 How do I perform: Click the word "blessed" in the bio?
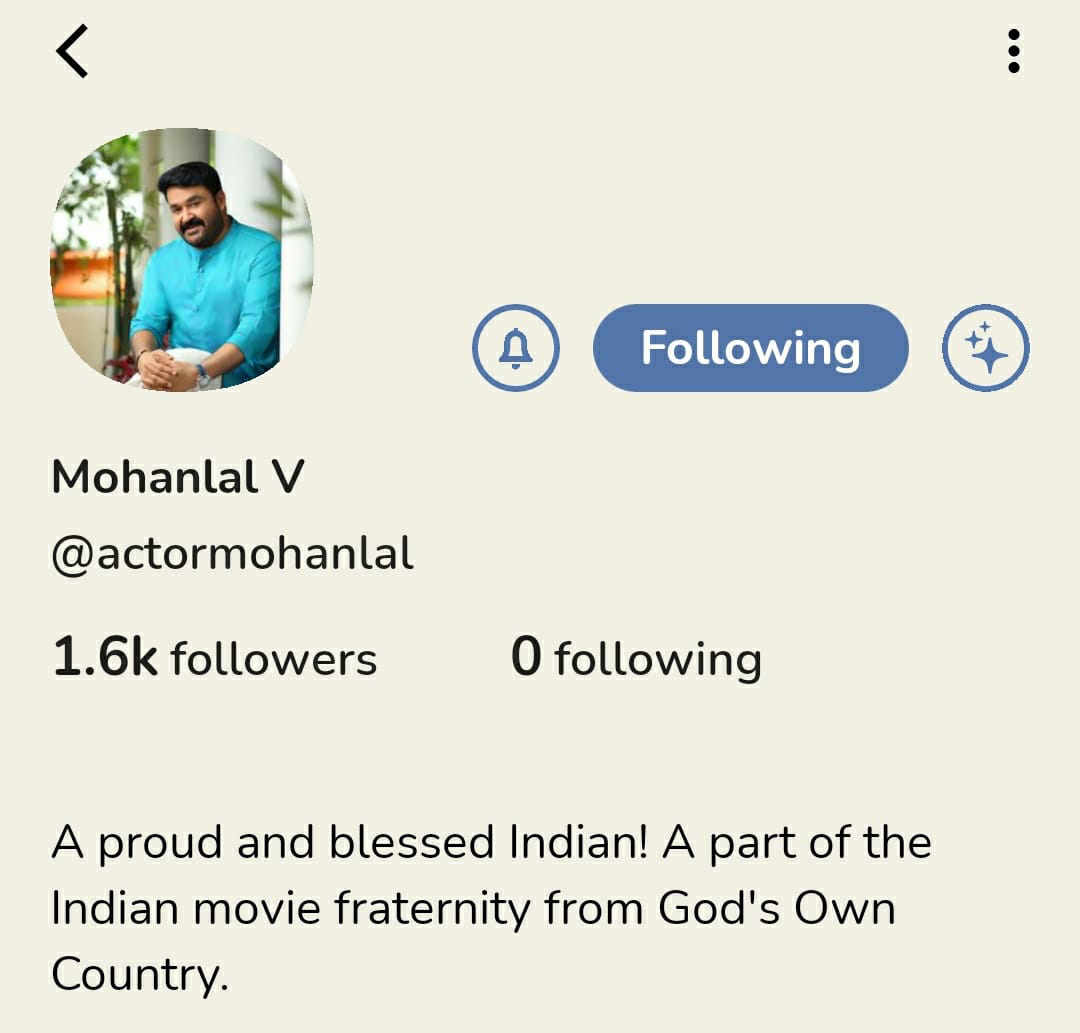[x=412, y=843]
